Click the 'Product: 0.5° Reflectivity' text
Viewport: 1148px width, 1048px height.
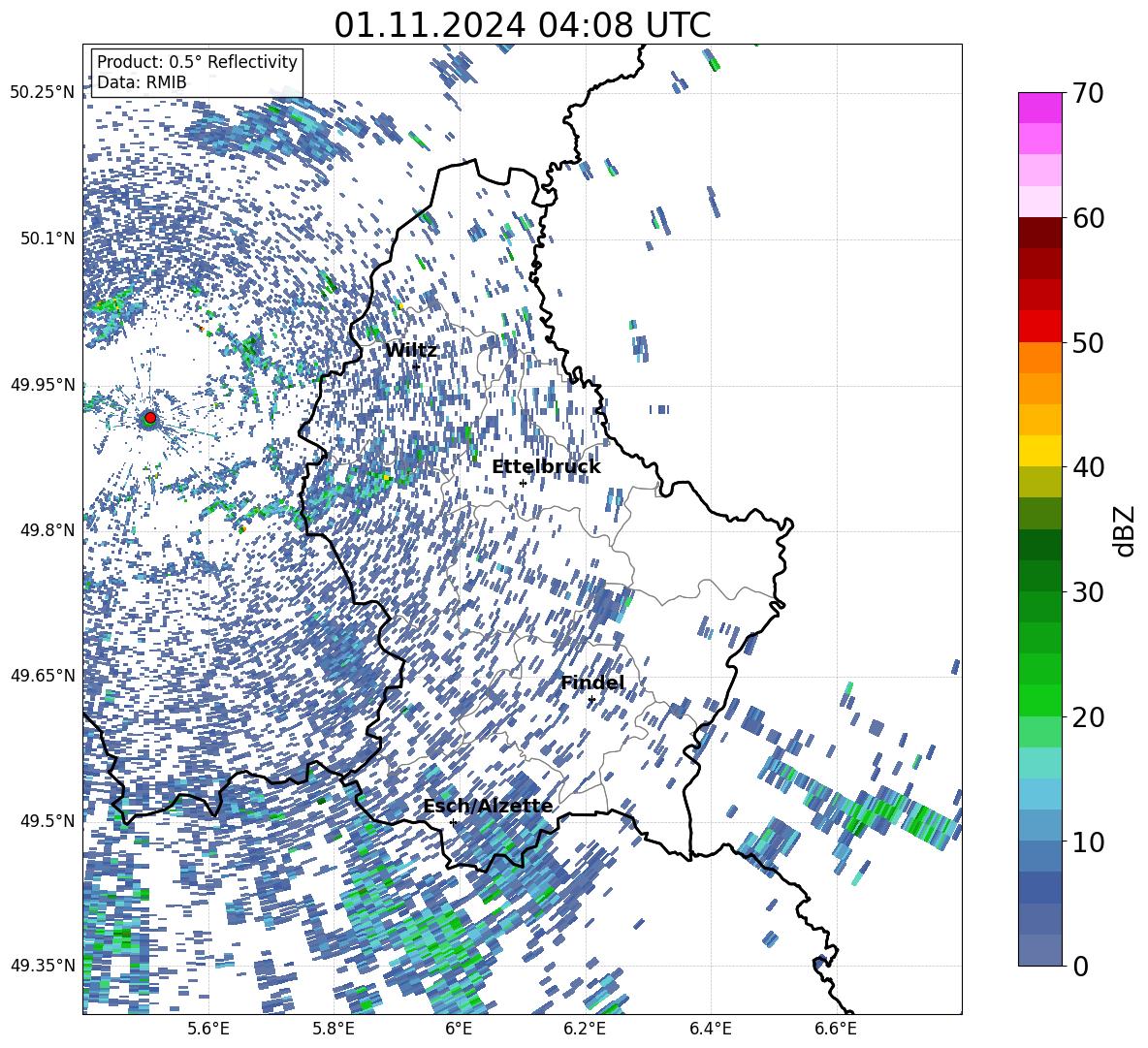click(x=197, y=61)
